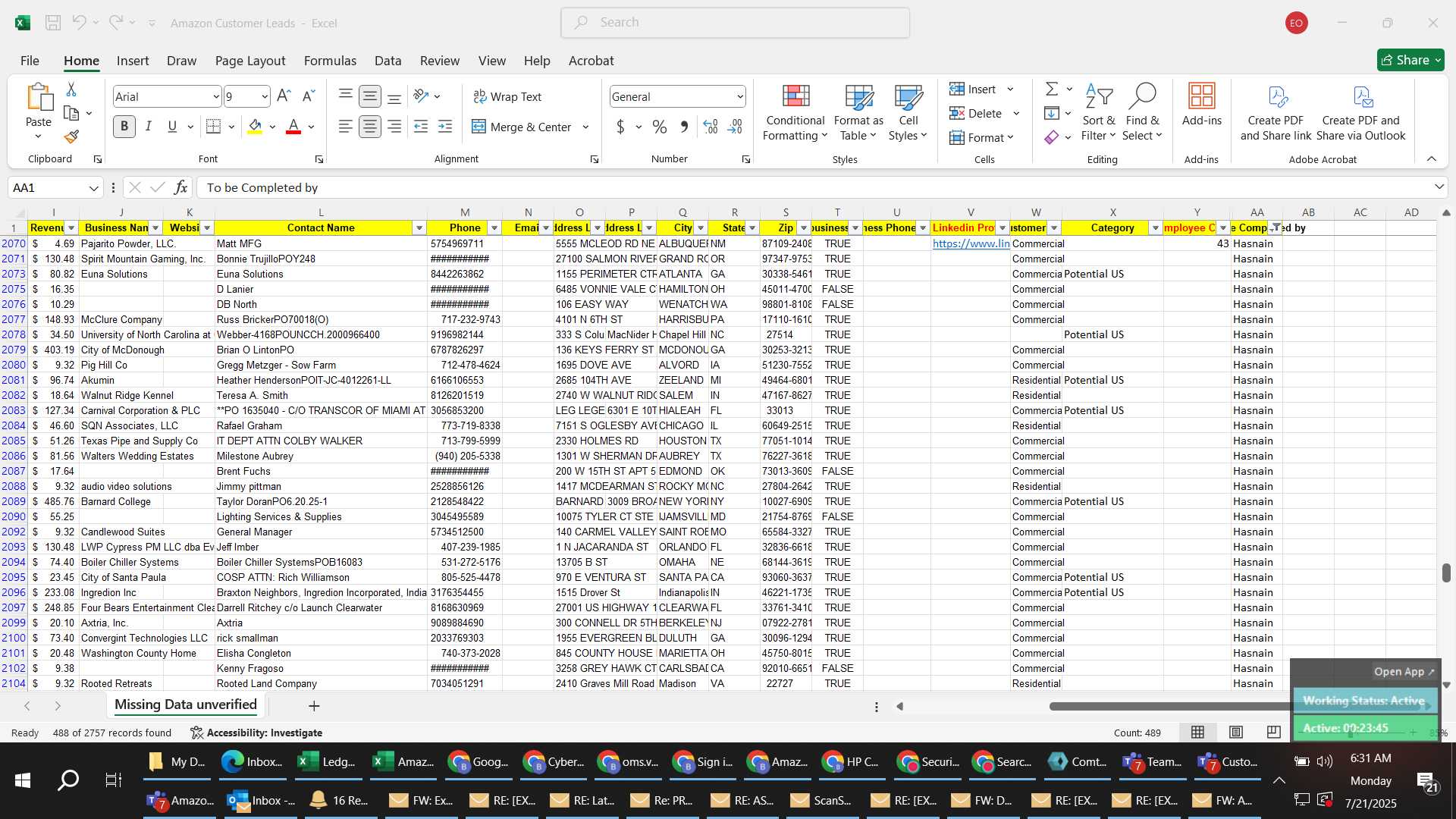Toggle Align Right
The width and height of the screenshot is (1456, 819).
pos(394,127)
